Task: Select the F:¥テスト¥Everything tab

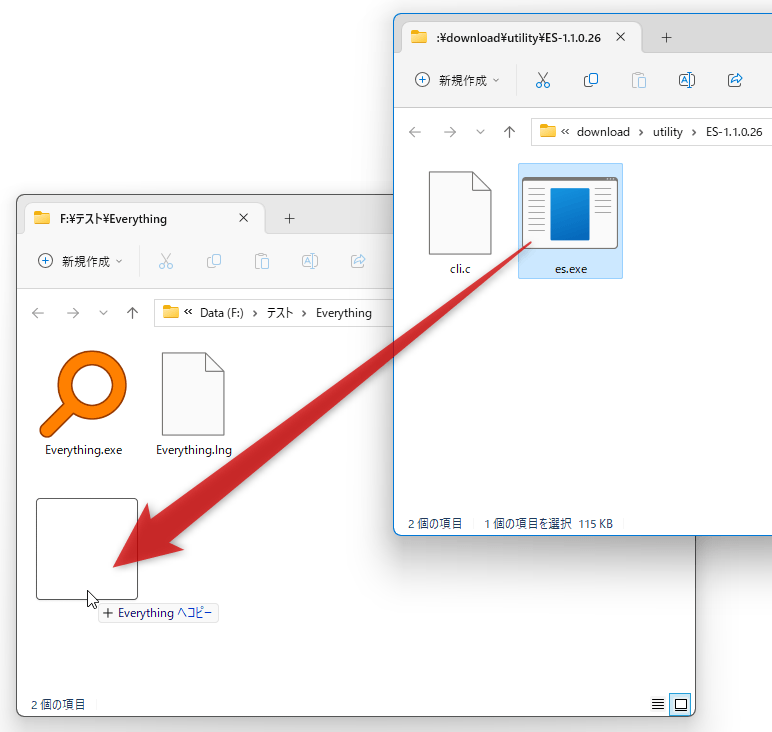Action: [x=145, y=219]
